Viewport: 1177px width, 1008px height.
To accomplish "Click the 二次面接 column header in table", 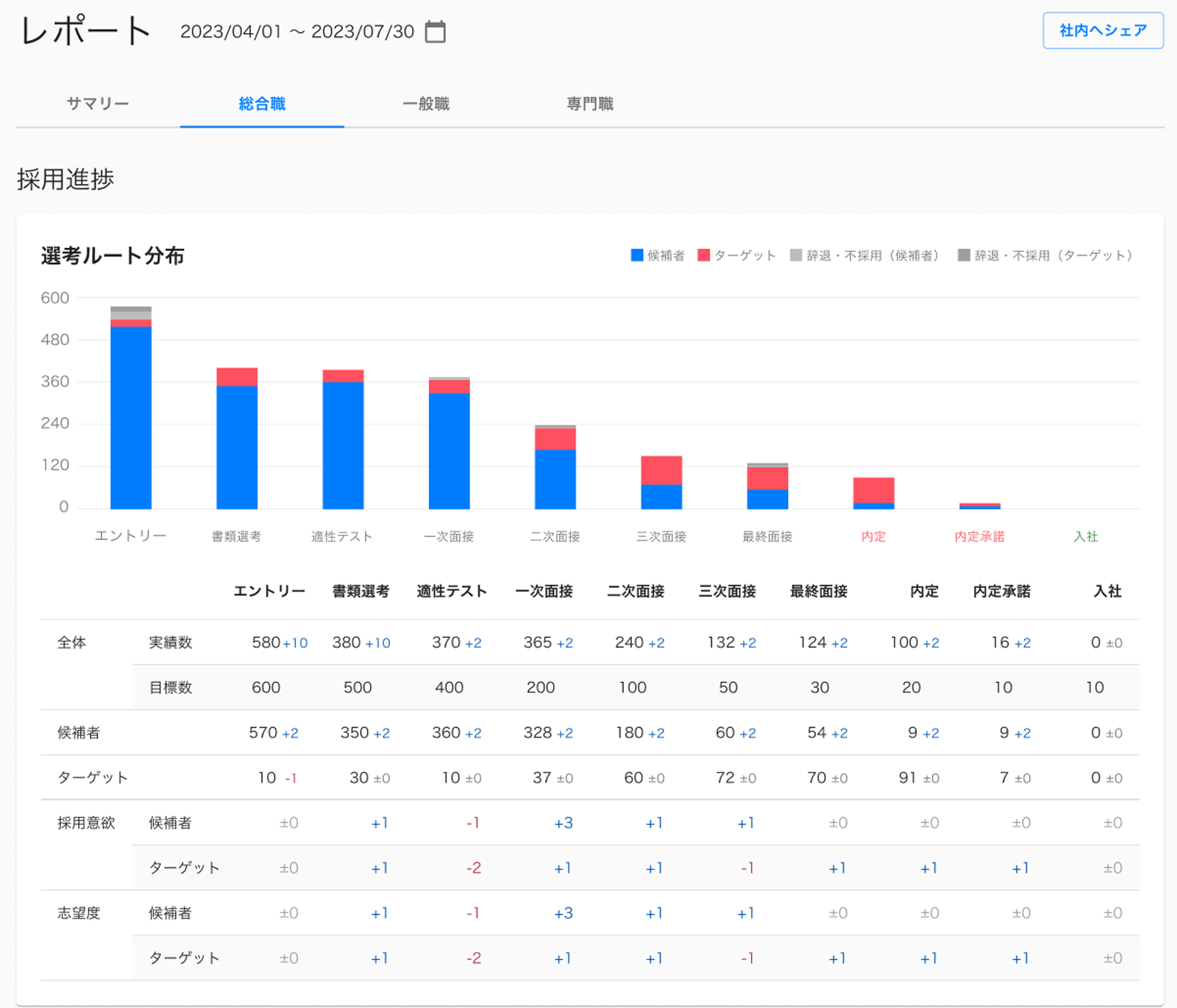I will pos(636,591).
